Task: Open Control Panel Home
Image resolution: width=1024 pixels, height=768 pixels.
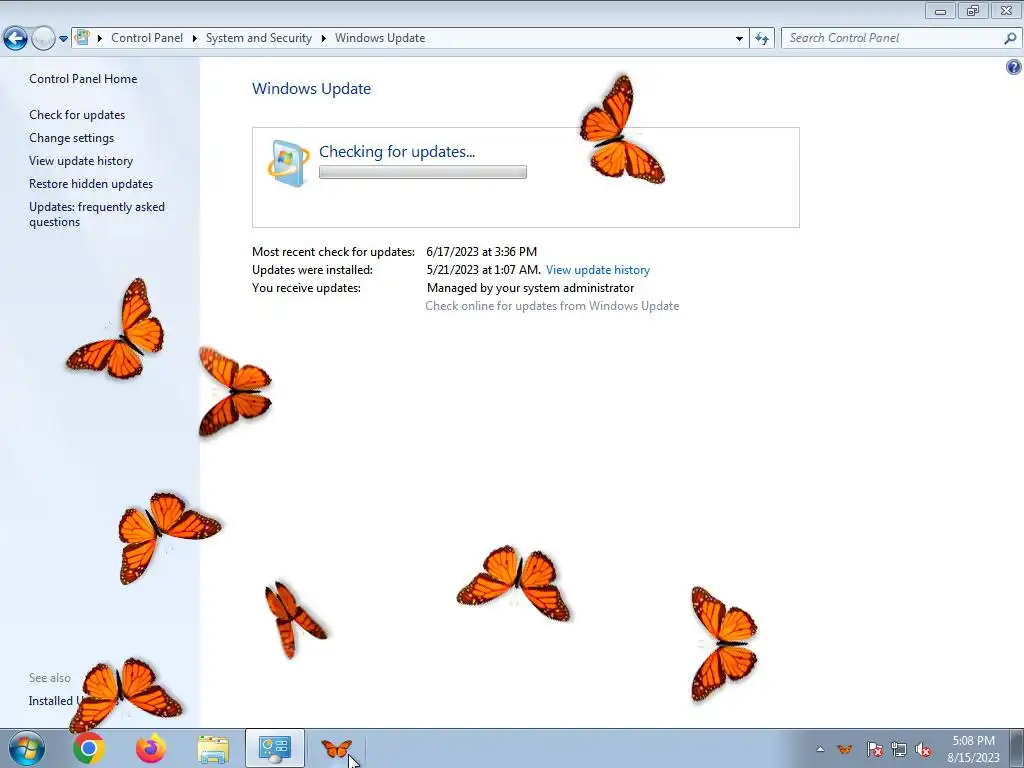Action: click(83, 79)
